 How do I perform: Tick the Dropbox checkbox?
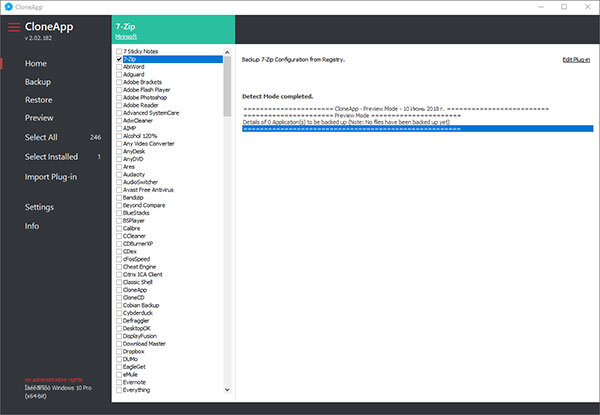tap(119, 352)
